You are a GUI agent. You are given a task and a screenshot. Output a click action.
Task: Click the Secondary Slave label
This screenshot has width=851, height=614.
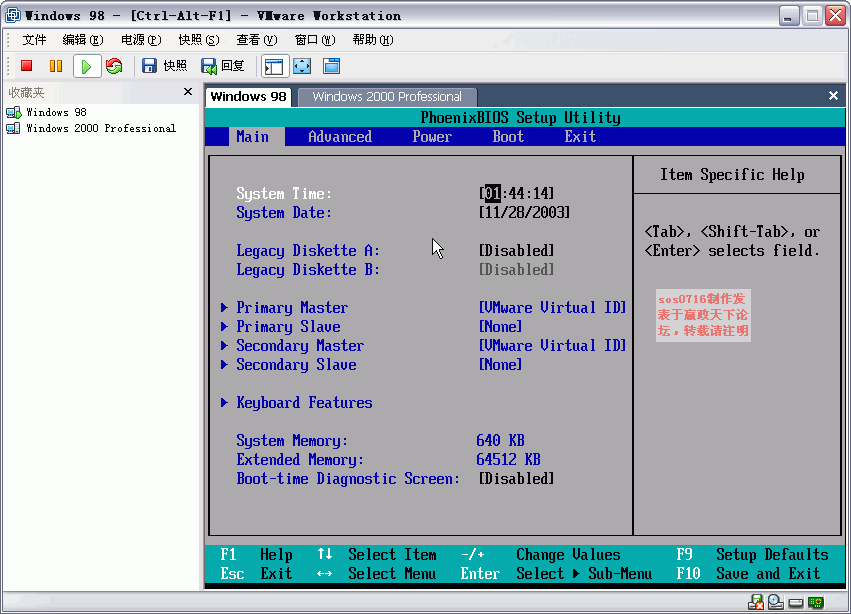pyautogui.click(x=296, y=365)
